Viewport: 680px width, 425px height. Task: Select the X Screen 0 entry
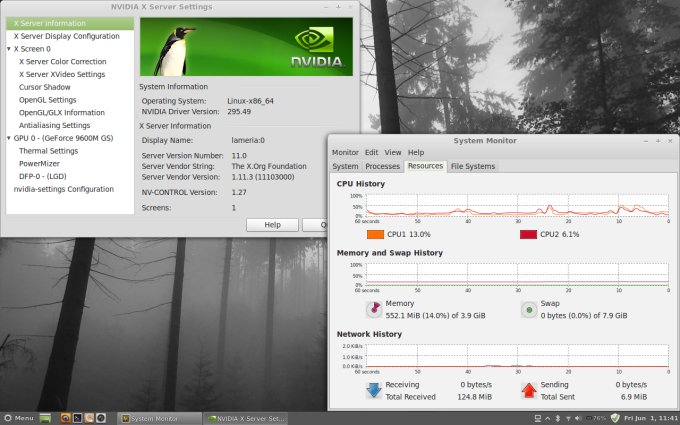32,49
